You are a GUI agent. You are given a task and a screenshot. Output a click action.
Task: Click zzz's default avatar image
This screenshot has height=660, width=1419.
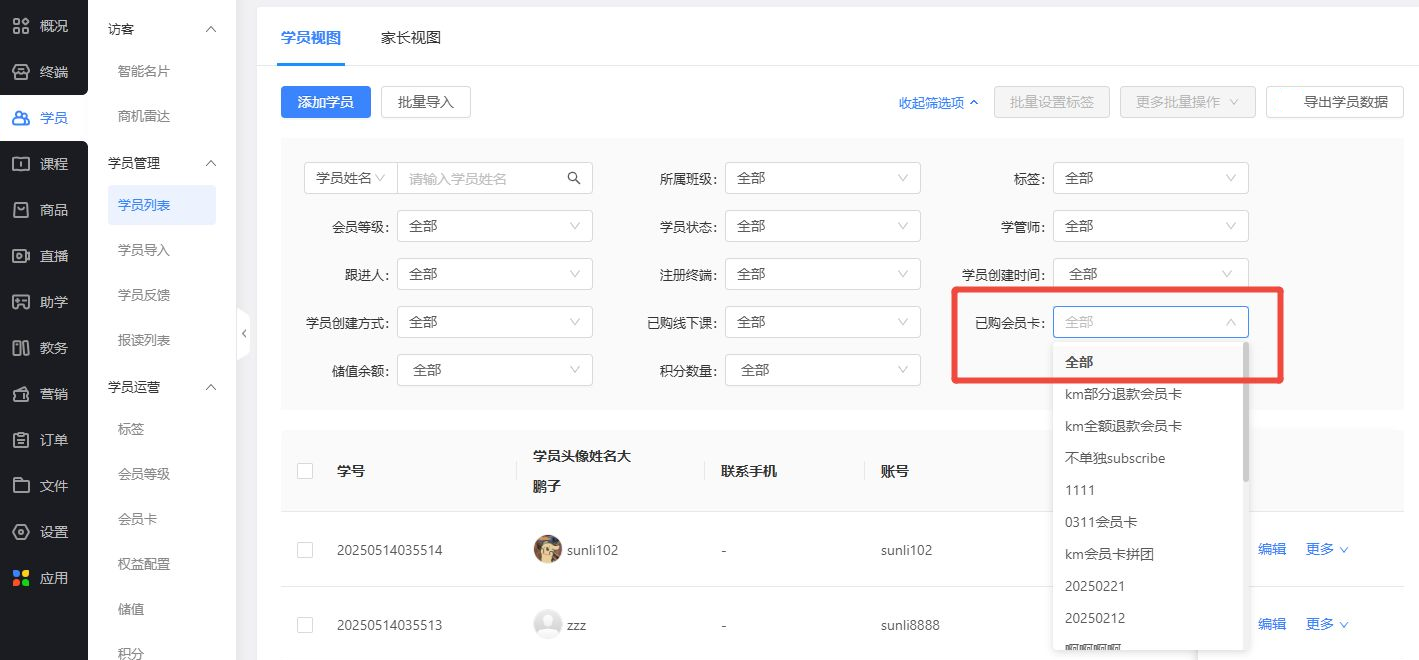point(547,624)
